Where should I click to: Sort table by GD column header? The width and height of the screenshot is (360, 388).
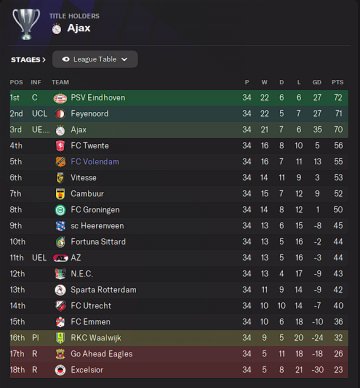[x=317, y=82]
